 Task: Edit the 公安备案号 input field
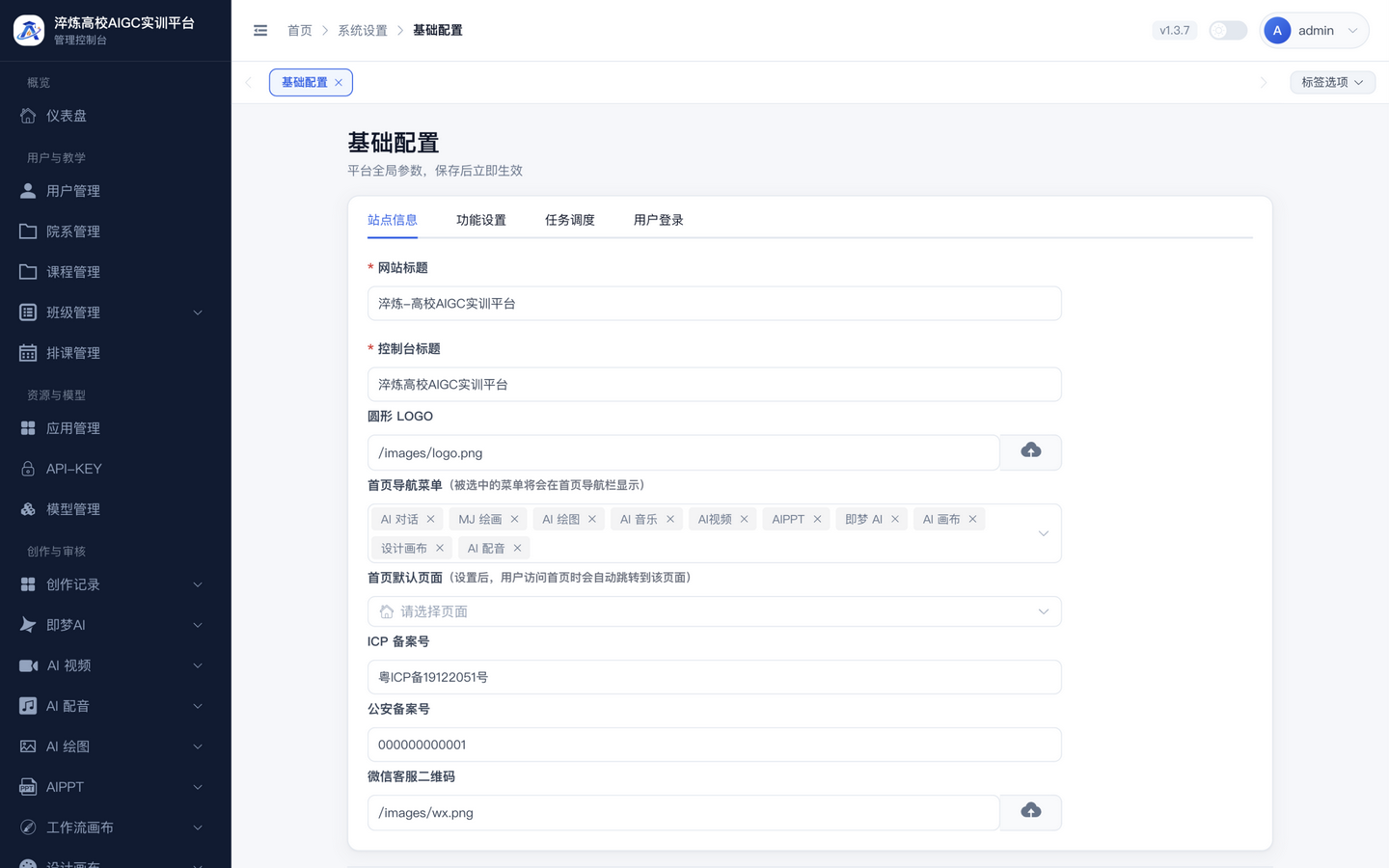pyautogui.click(x=715, y=745)
